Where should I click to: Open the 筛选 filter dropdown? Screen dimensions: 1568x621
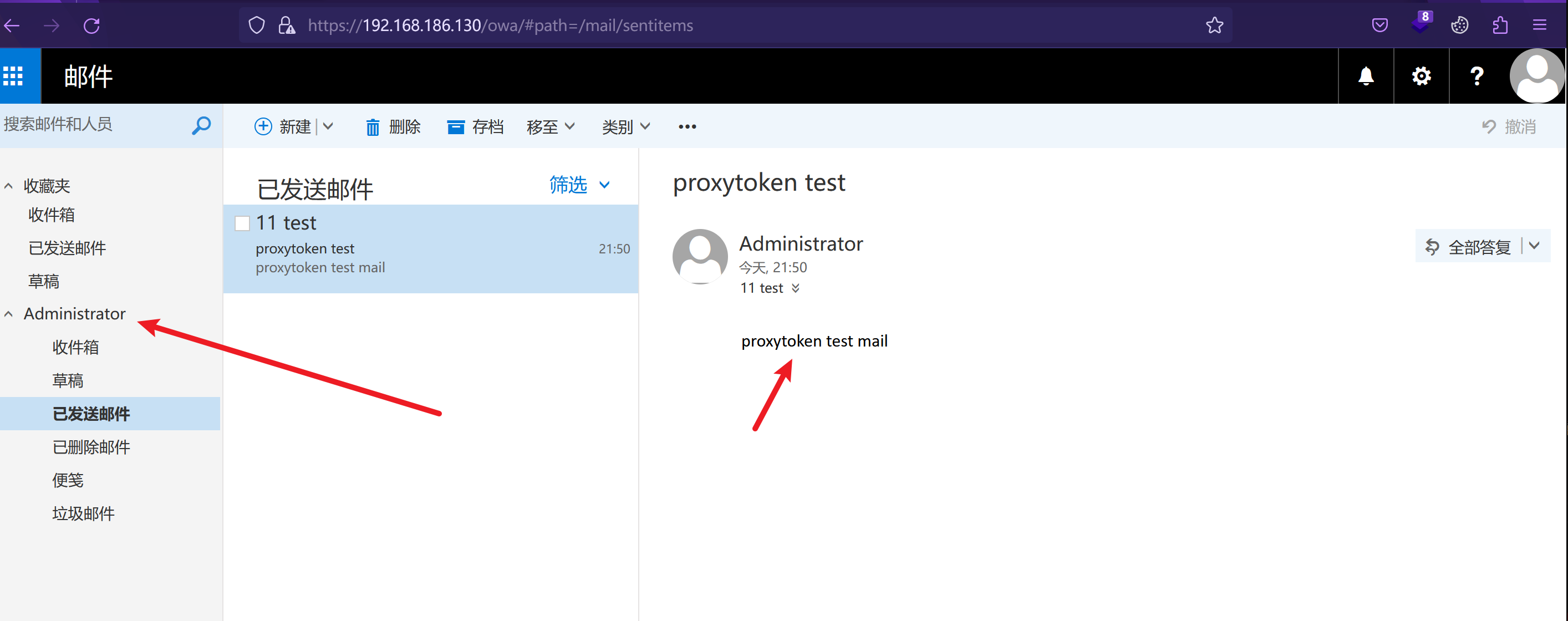pyautogui.click(x=579, y=185)
